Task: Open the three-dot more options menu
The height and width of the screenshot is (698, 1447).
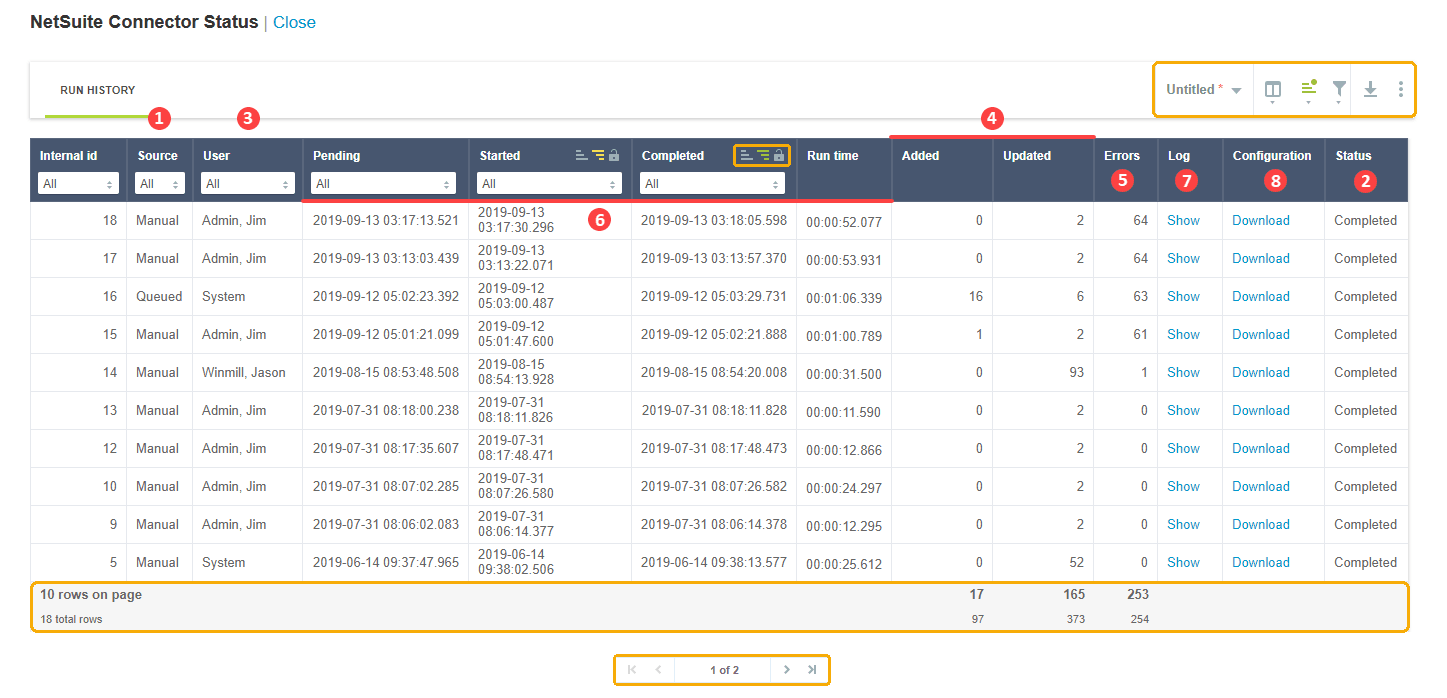Action: pyautogui.click(x=1400, y=90)
